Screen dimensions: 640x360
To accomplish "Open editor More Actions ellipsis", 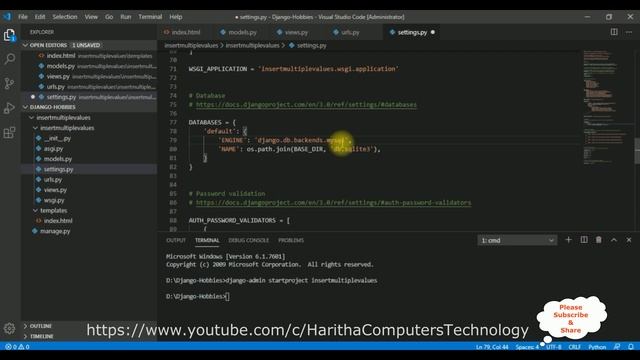I will (x=629, y=32).
